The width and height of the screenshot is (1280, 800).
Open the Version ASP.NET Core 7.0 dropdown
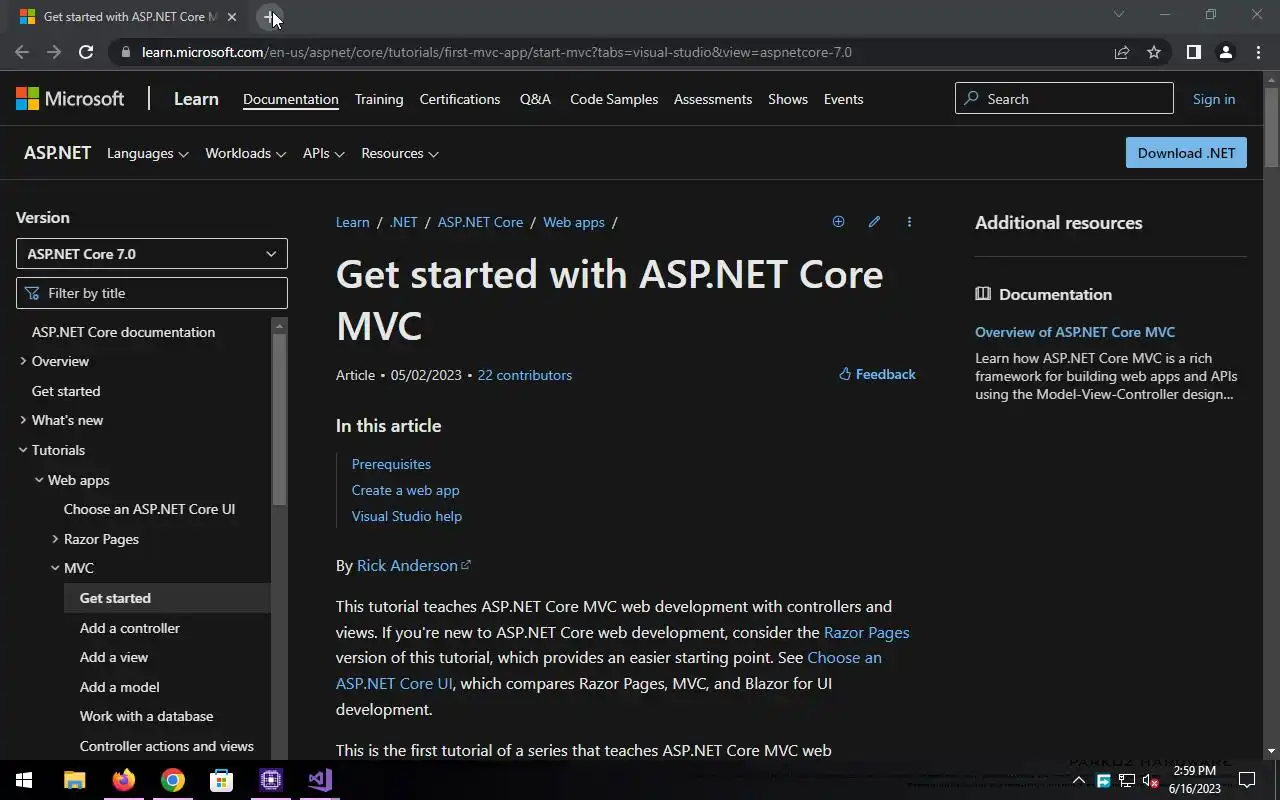point(152,254)
